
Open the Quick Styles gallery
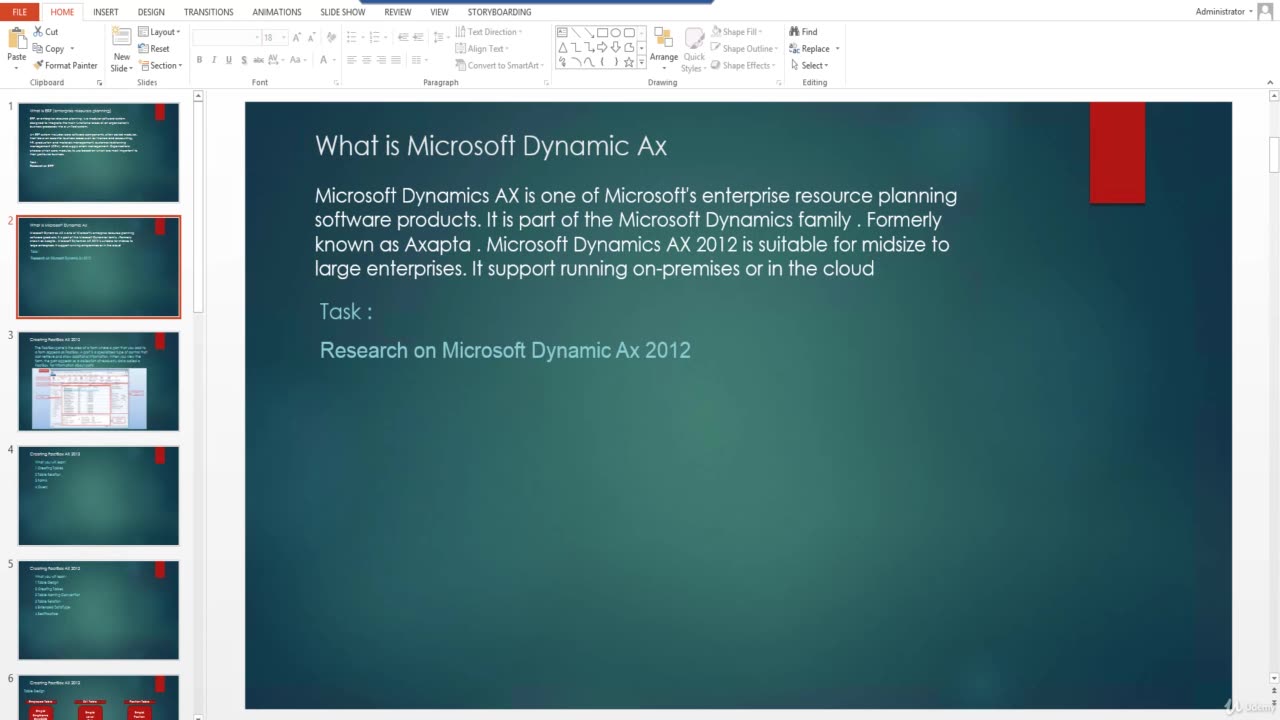pos(694,49)
